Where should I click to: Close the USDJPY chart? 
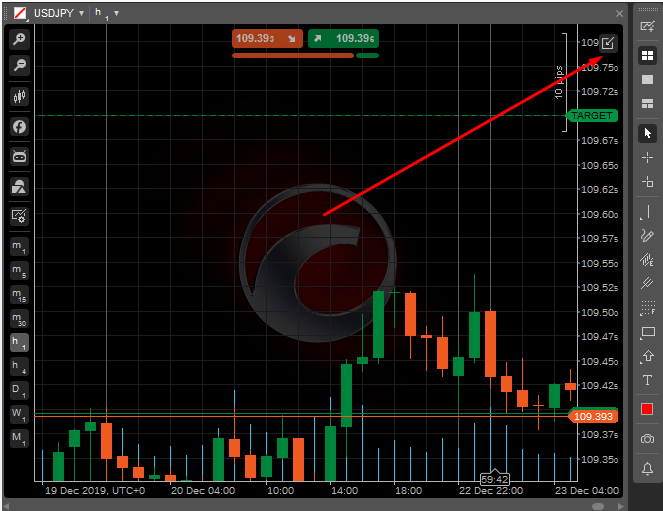619,14
